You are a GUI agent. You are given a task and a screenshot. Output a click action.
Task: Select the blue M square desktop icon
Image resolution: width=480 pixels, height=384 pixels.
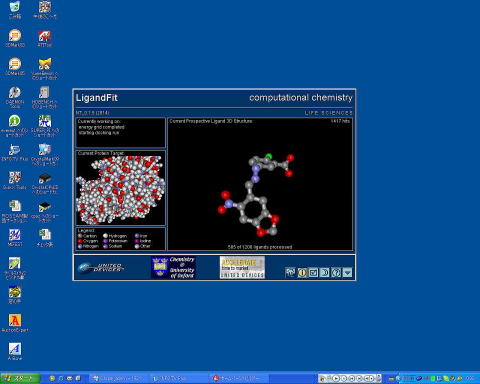pos(15,237)
